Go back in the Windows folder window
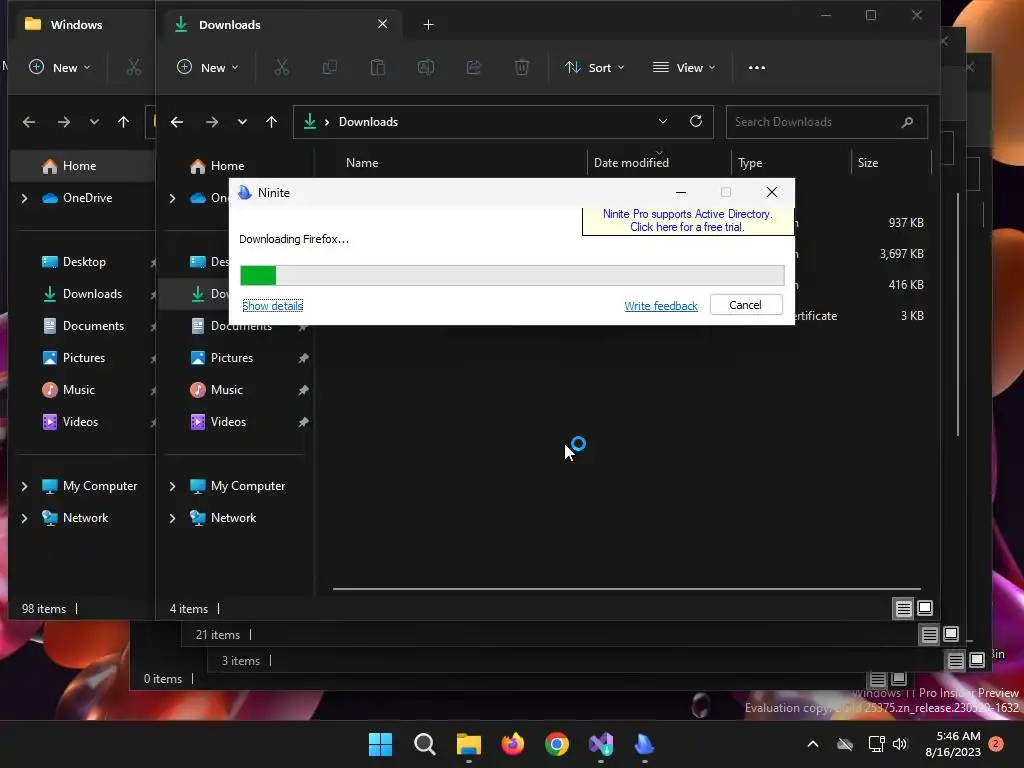Screen dimensions: 1024x768 coord(29,122)
